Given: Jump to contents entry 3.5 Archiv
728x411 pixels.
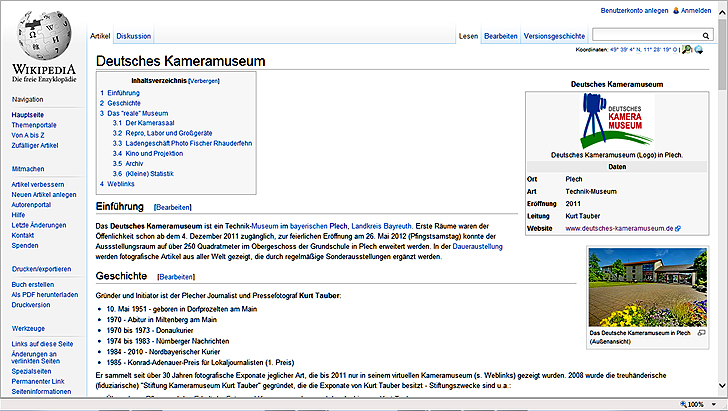Looking at the screenshot, I should click(x=128, y=164).
